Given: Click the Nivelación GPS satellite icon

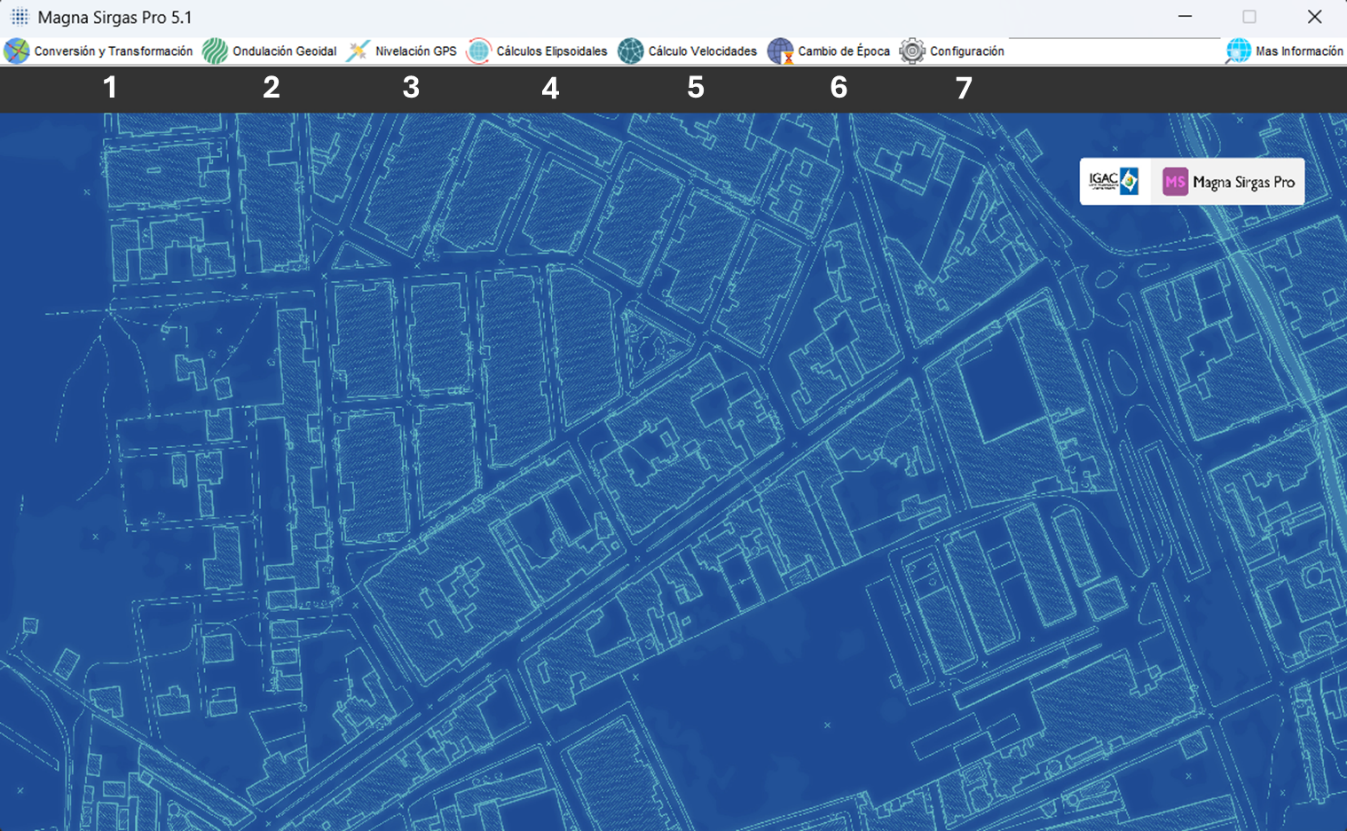Looking at the screenshot, I should point(358,51).
